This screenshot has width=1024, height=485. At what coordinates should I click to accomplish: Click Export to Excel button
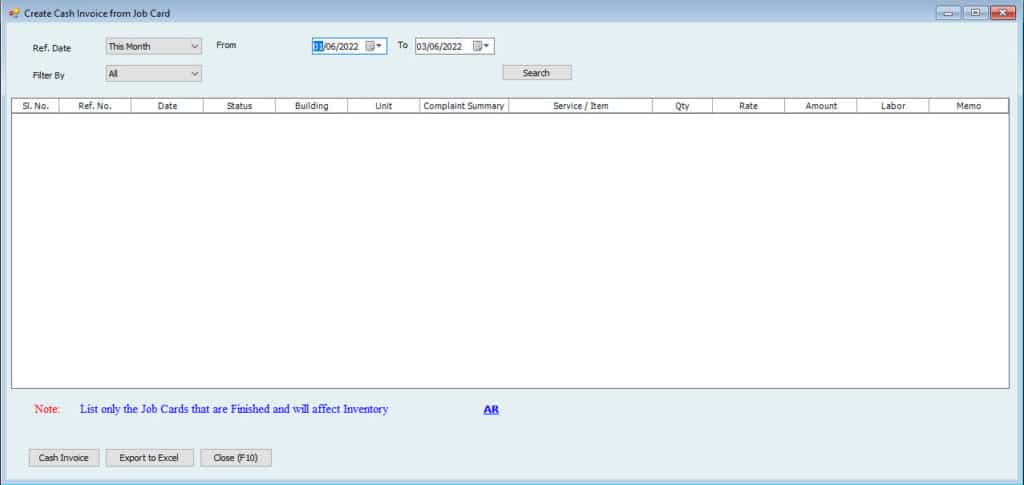tap(148, 458)
